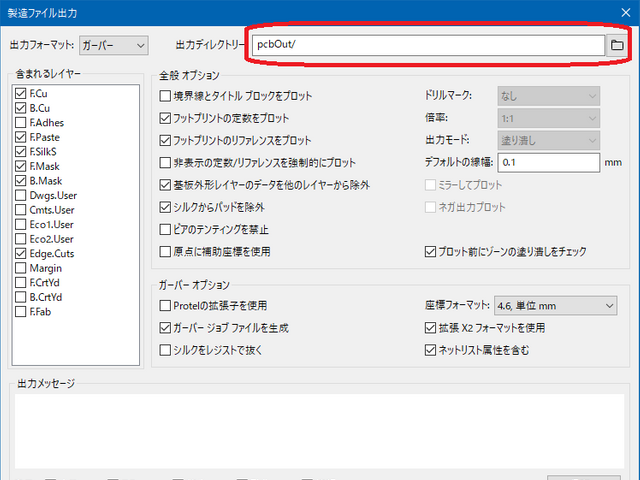Image resolution: width=640 pixels, height=480 pixels.
Task: Toggle ガーバー ジョブ ファイルを生成 checkbox
Action: [165, 328]
